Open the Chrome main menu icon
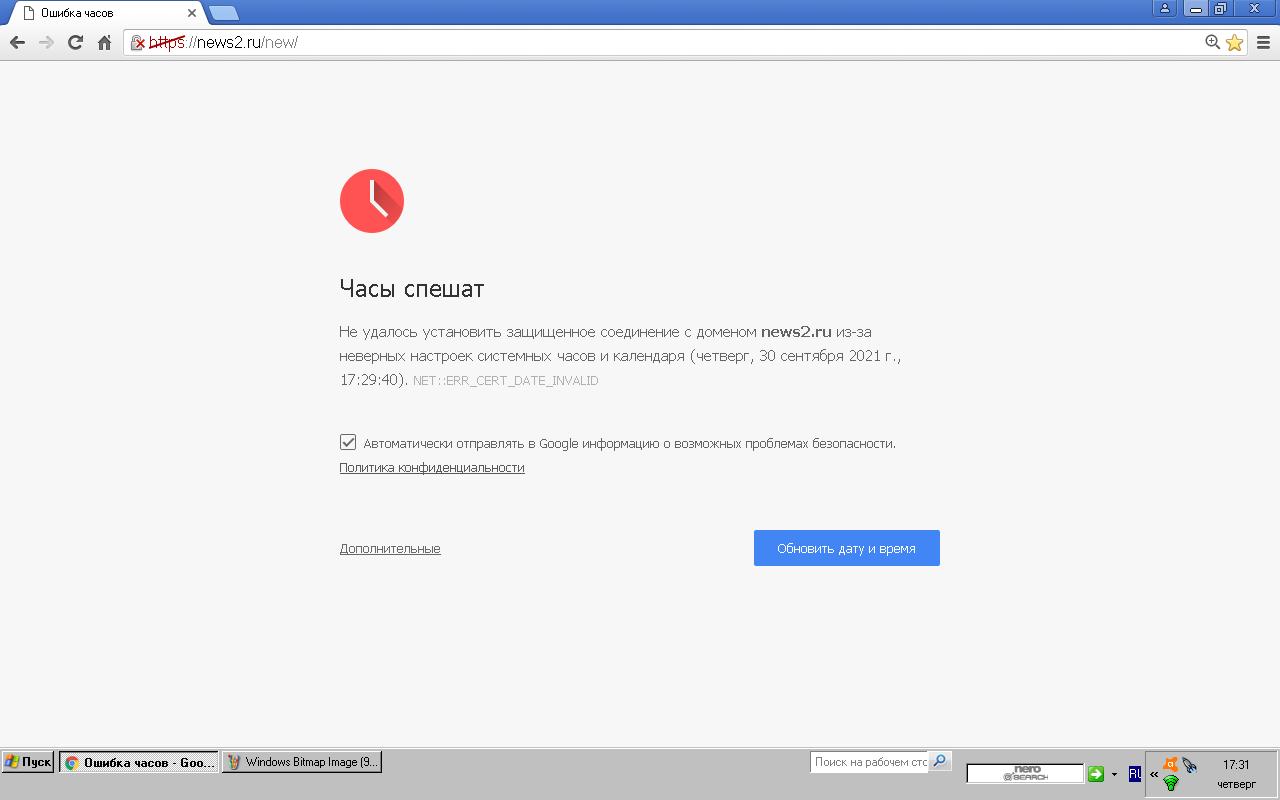This screenshot has width=1280, height=800. [1263, 42]
